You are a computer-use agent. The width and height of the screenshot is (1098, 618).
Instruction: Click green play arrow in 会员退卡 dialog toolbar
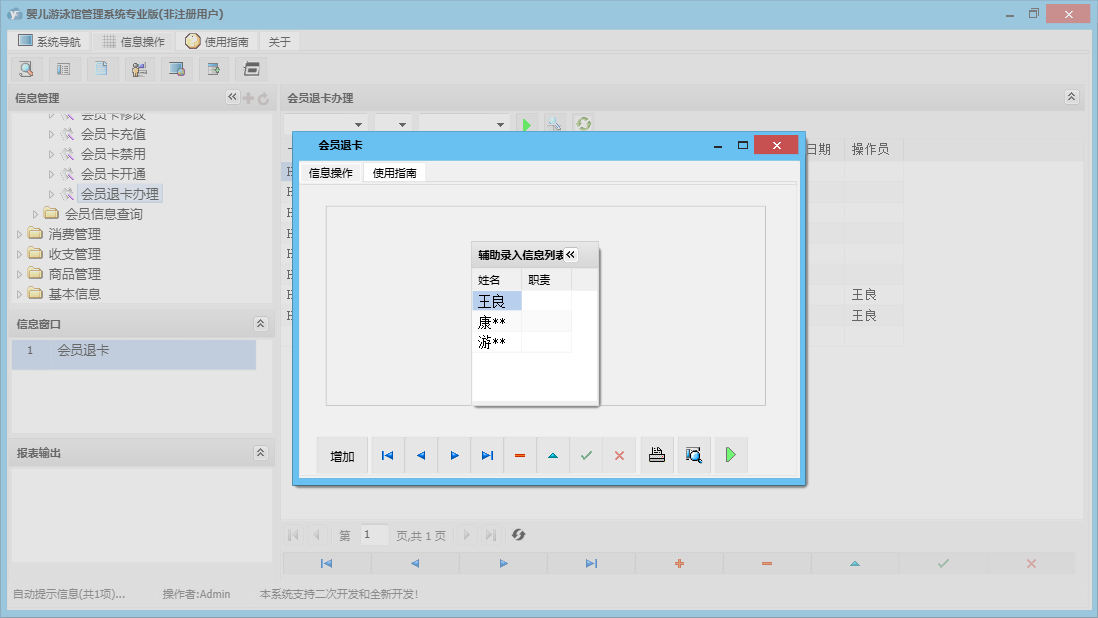pos(731,456)
